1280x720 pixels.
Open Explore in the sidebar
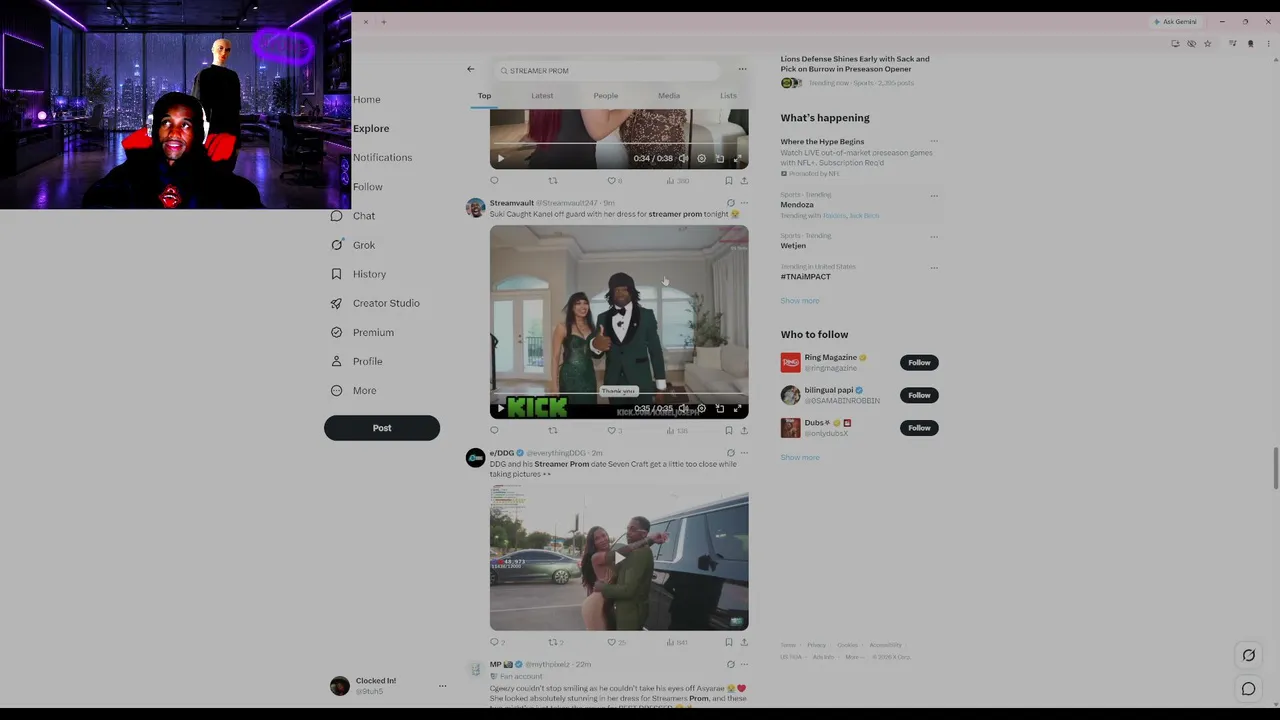pos(371,128)
